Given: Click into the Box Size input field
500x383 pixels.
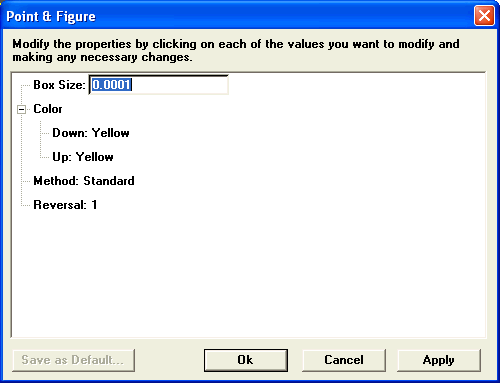Looking at the screenshot, I should click(x=159, y=85).
